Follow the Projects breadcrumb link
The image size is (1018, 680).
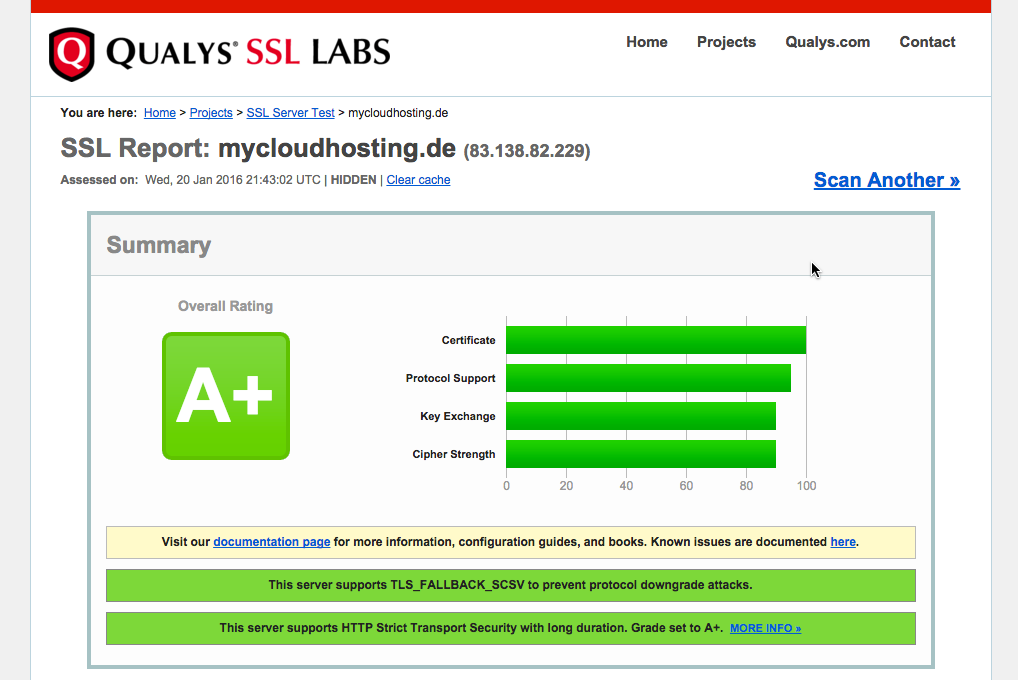click(x=211, y=113)
